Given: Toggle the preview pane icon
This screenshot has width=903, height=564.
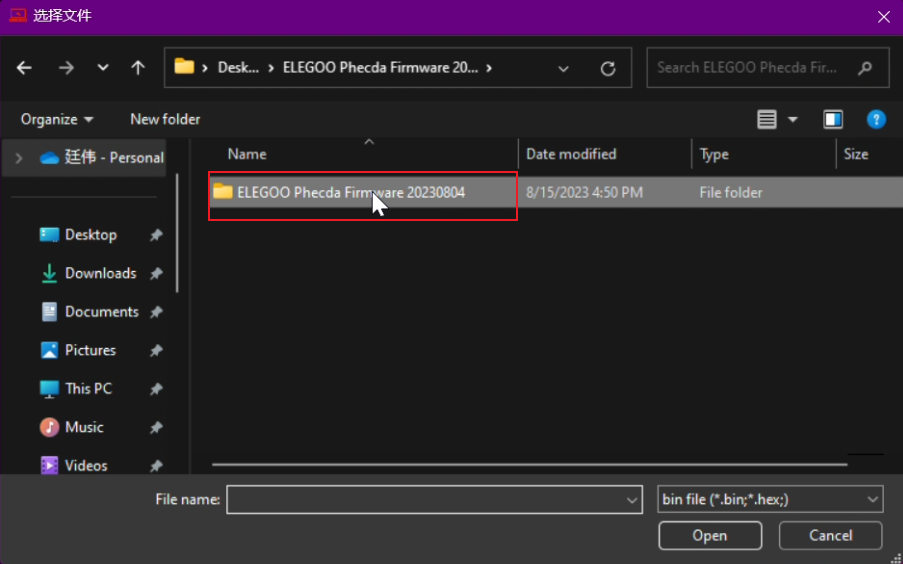Looking at the screenshot, I should 832,119.
